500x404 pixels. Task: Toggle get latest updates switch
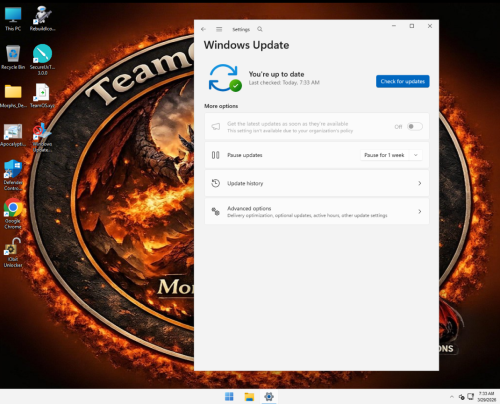point(415,127)
